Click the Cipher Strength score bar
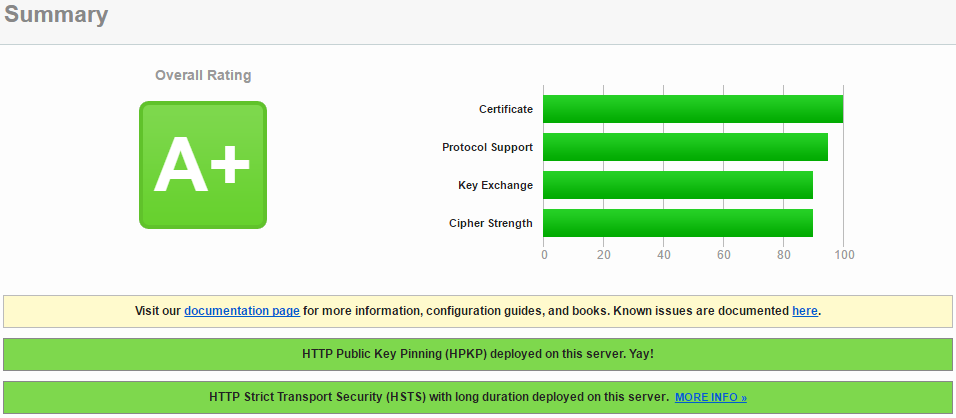956x418 pixels. click(x=677, y=223)
